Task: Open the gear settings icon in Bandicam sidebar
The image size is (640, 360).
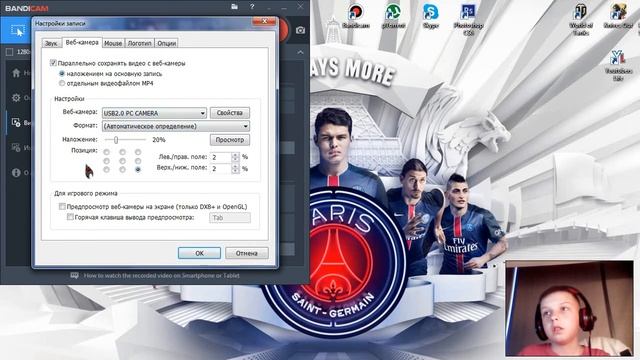Action: coord(16,98)
